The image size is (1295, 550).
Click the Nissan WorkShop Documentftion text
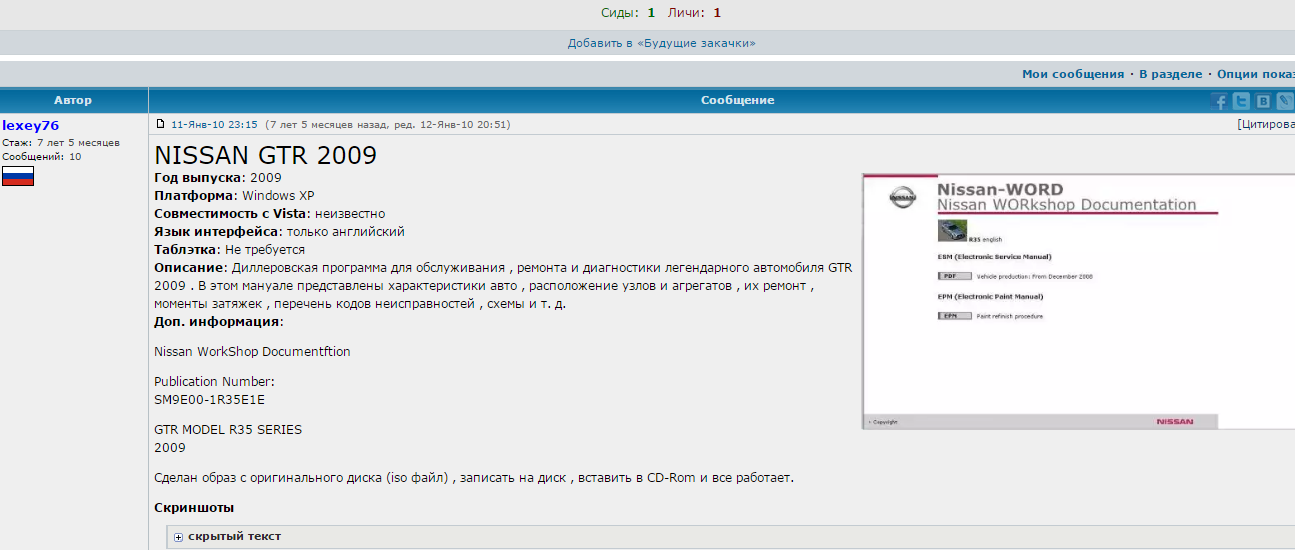point(252,352)
